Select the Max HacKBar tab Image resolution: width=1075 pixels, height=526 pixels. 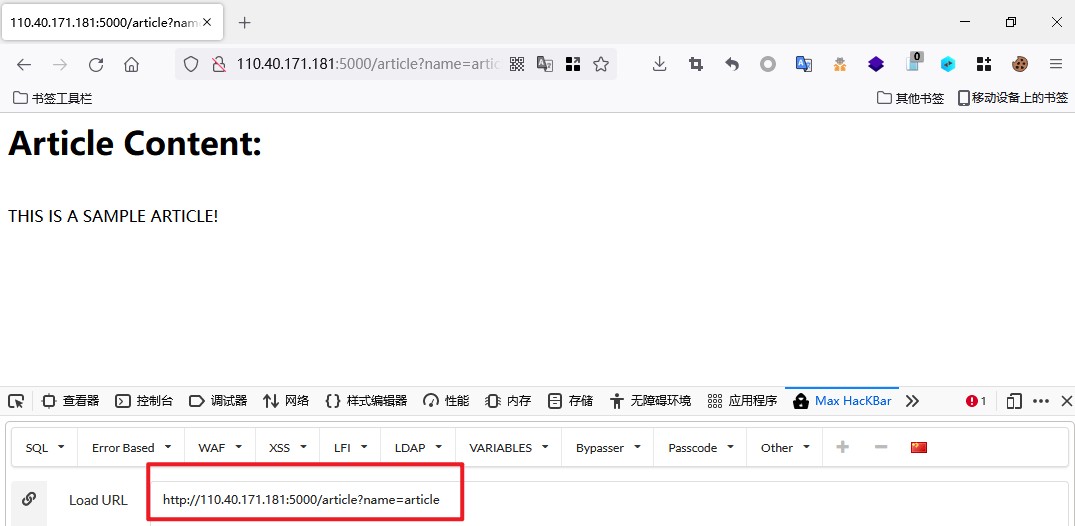pos(842,401)
